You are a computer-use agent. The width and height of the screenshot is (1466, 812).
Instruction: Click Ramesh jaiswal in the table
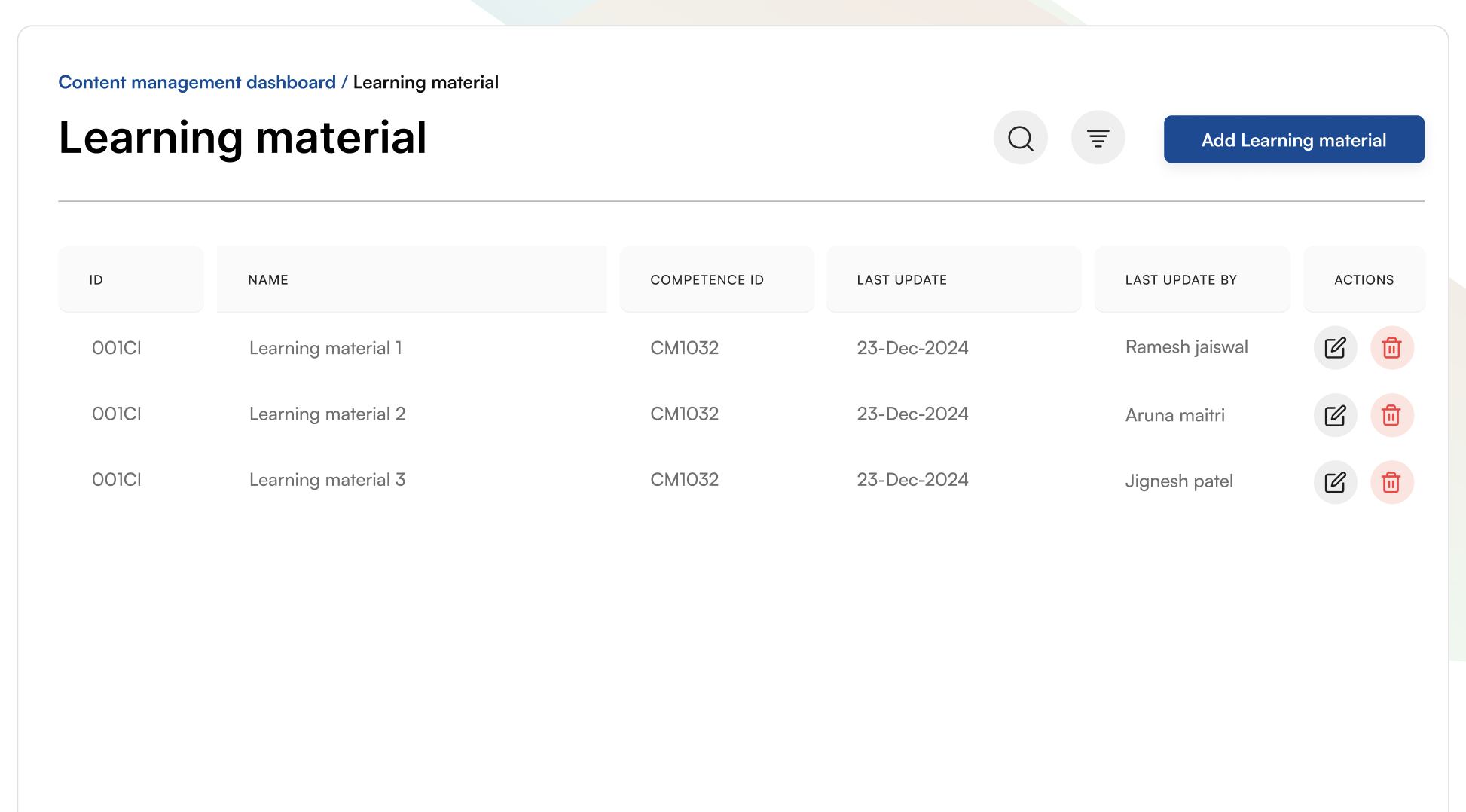1187,347
